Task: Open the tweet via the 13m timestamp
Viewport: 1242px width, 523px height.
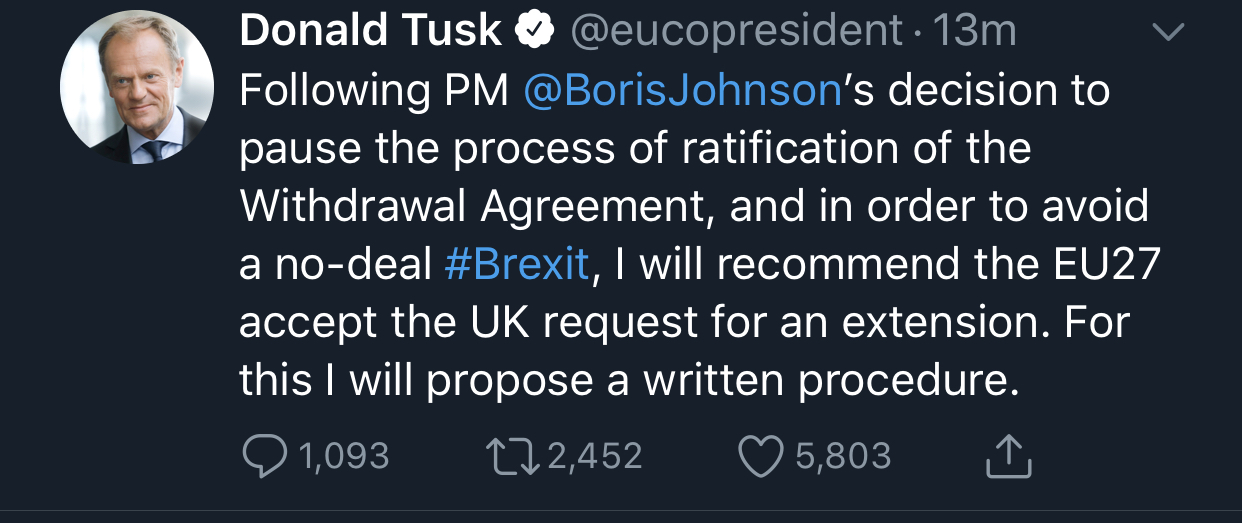Action: pyautogui.click(x=973, y=32)
